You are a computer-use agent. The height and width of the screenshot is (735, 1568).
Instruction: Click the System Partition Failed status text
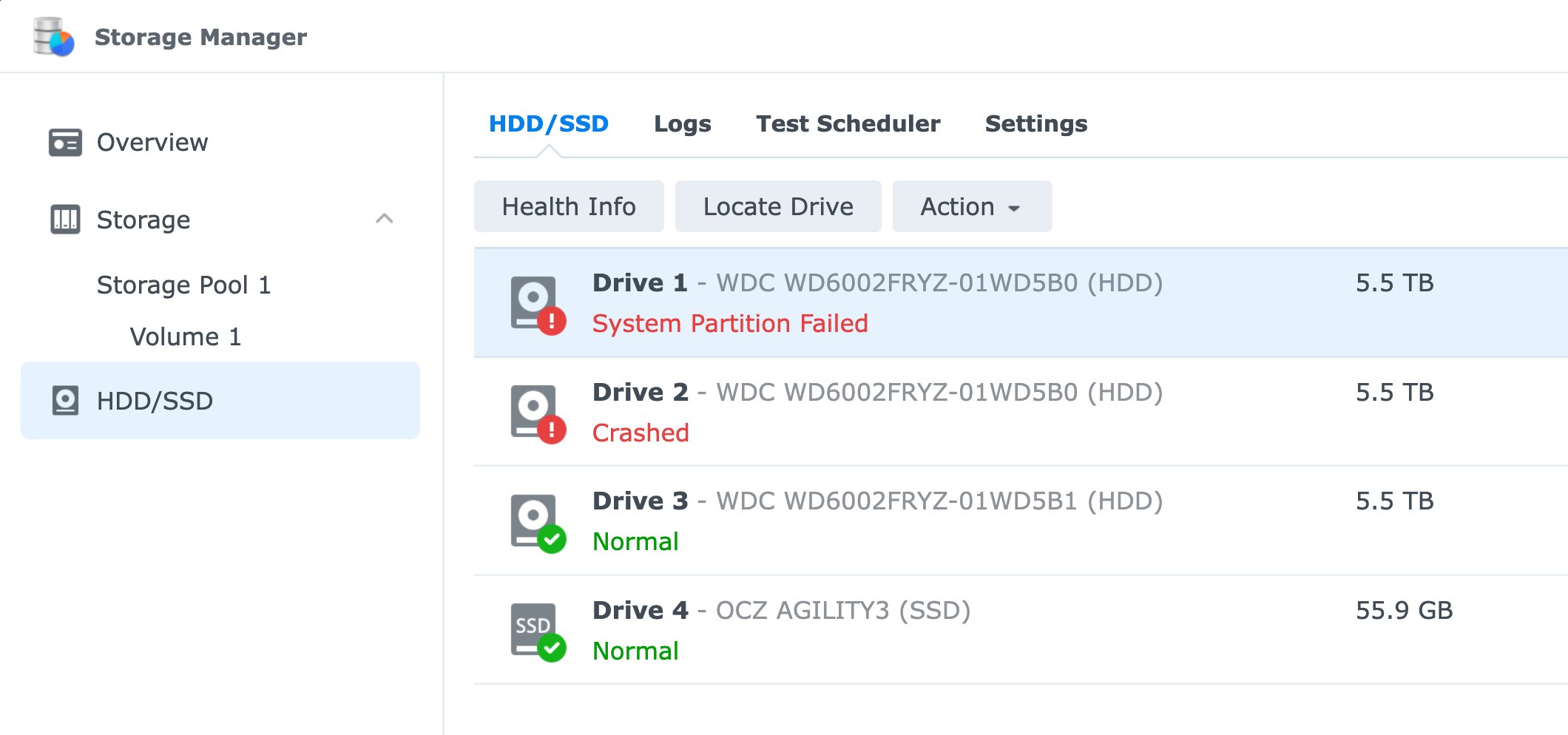[729, 323]
